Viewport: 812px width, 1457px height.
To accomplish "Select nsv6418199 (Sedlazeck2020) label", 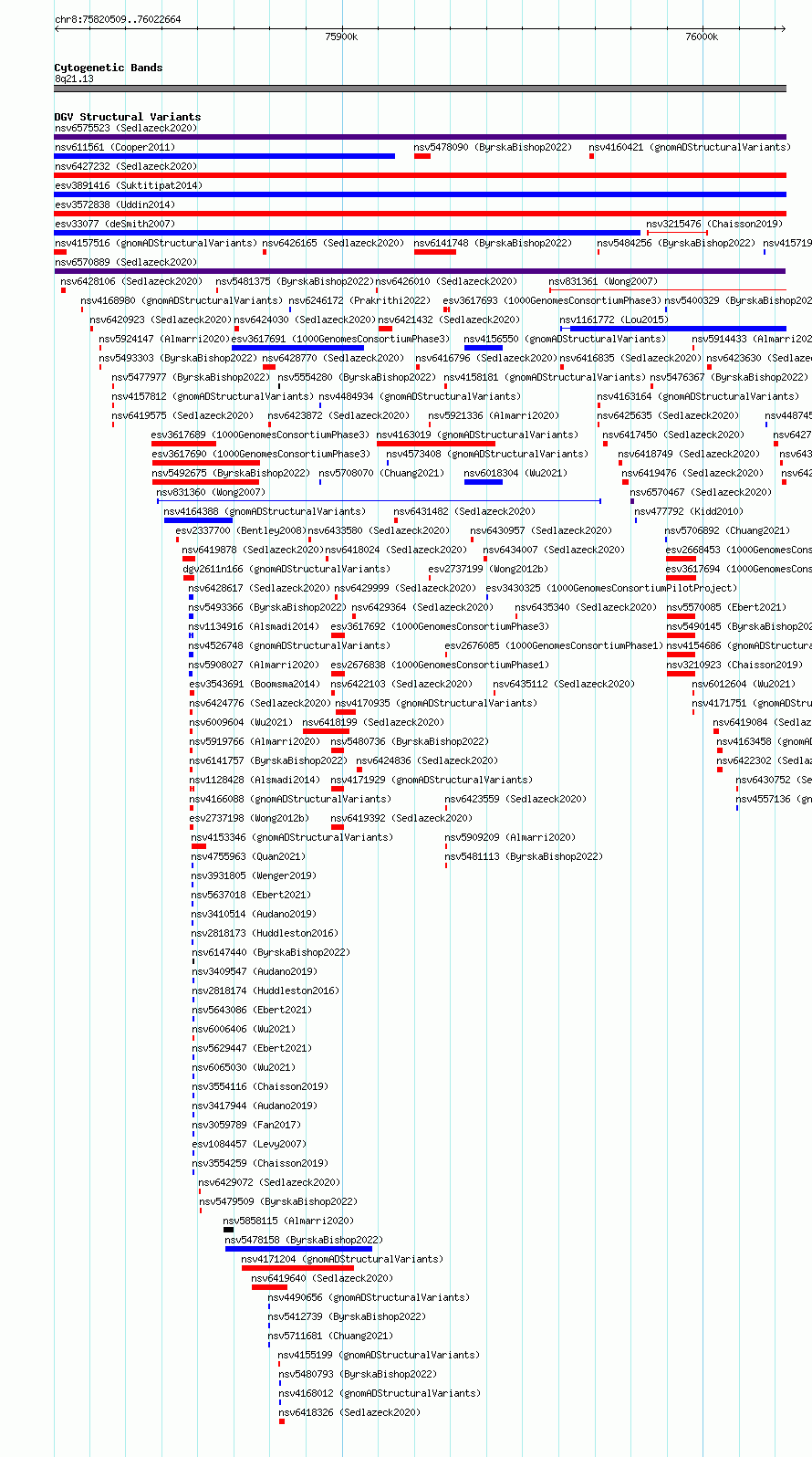I will 373,722.
